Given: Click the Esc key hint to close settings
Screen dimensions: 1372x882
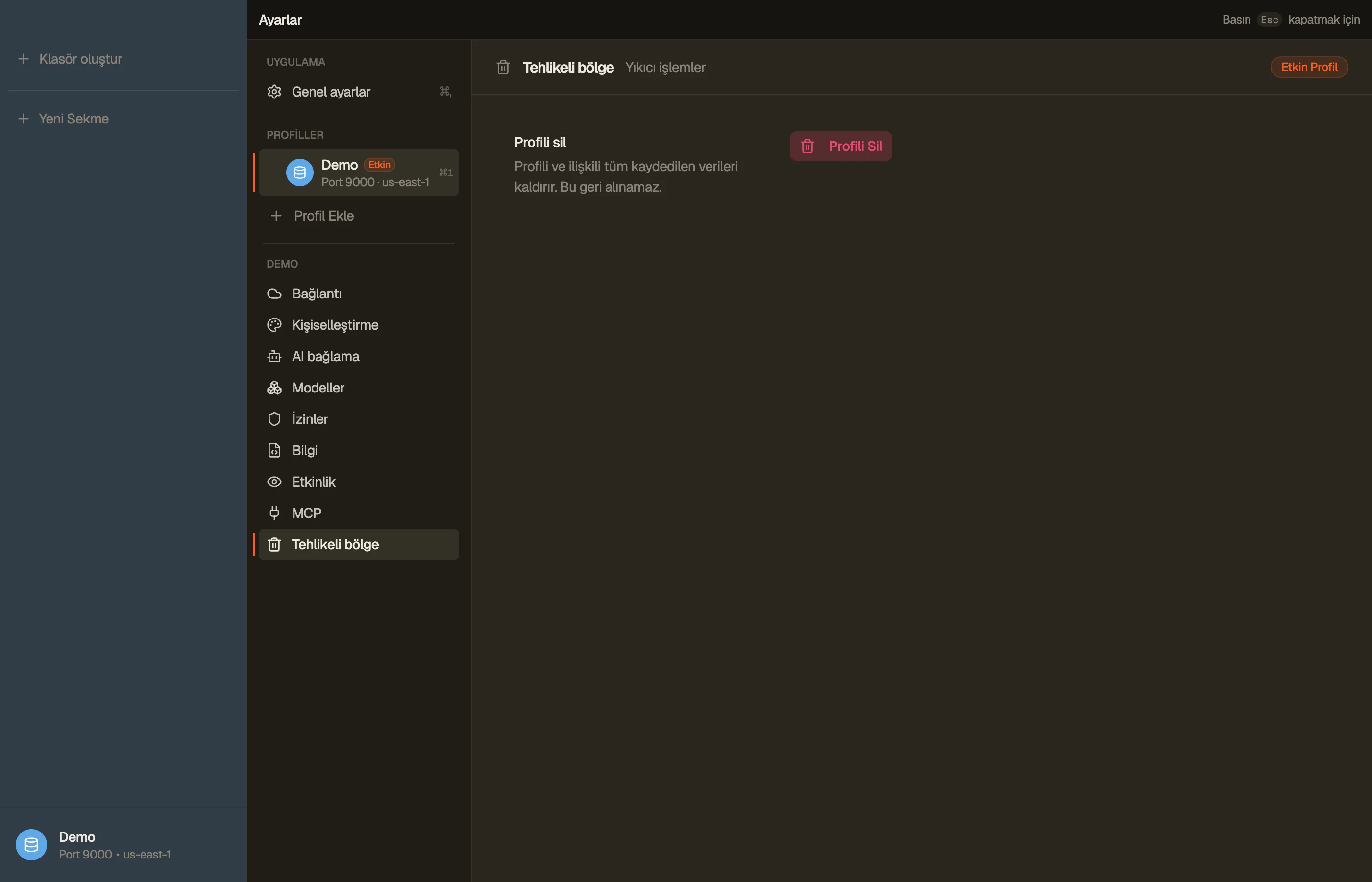Looking at the screenshot, I should click(1270, 20).
